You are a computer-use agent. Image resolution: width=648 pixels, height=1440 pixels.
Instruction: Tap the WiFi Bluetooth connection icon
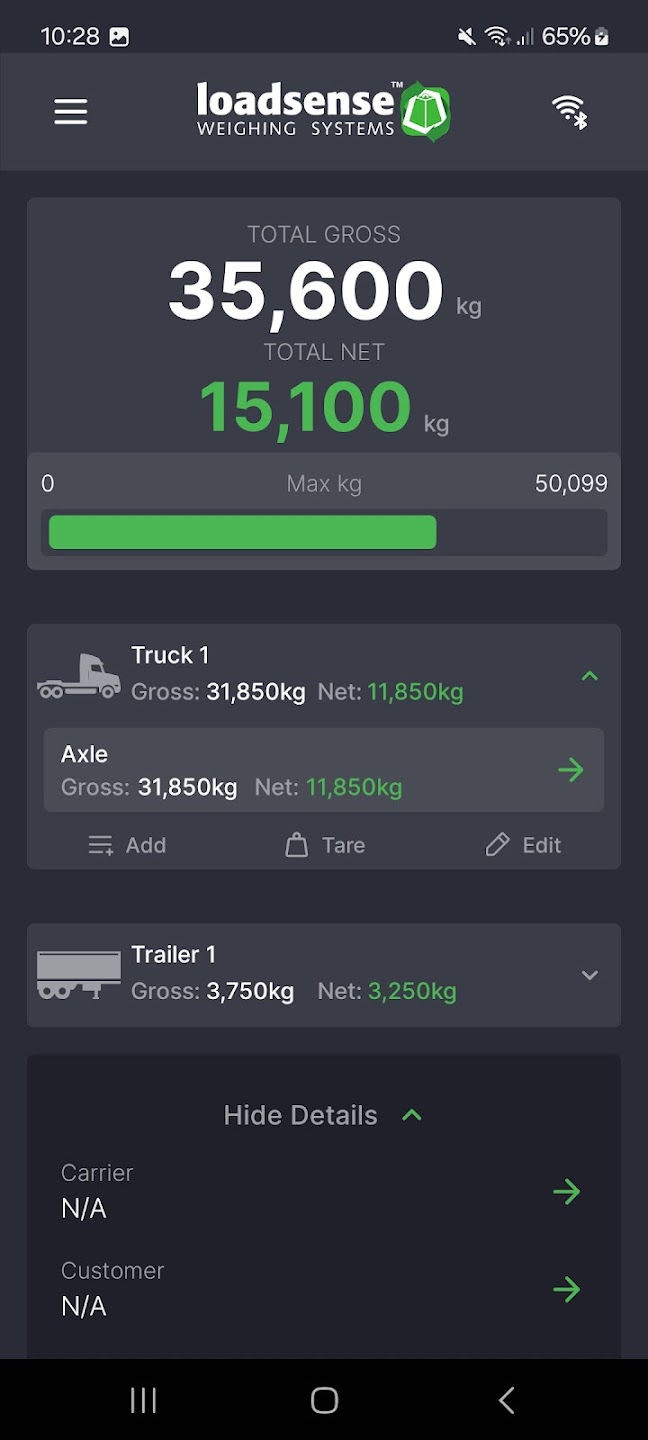click(x=570, y=112)
